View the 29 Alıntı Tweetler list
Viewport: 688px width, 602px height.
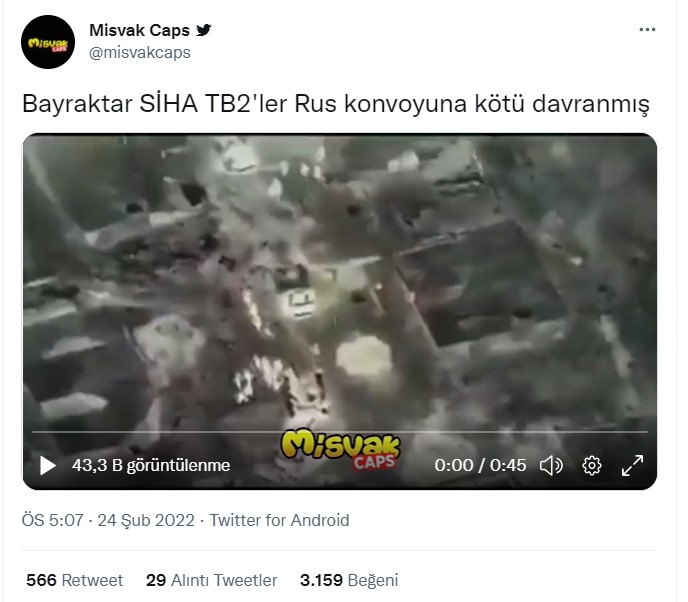(211, 580)
